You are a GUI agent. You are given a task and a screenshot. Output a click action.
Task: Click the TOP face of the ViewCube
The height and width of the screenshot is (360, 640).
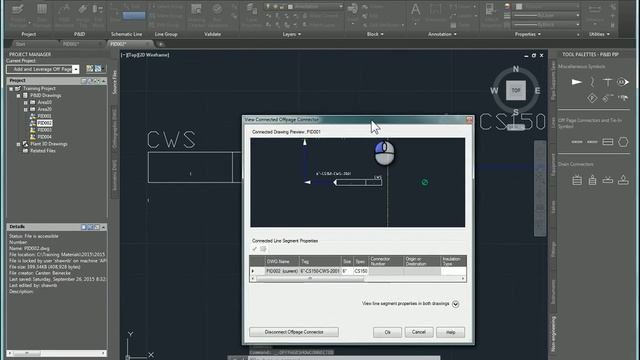coord(516,90)
